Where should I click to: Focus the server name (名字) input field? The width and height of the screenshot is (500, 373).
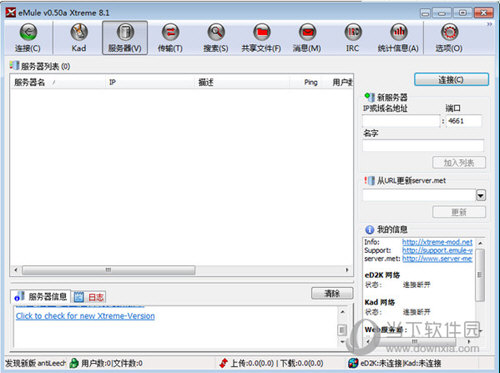click(x=423, y=146)
